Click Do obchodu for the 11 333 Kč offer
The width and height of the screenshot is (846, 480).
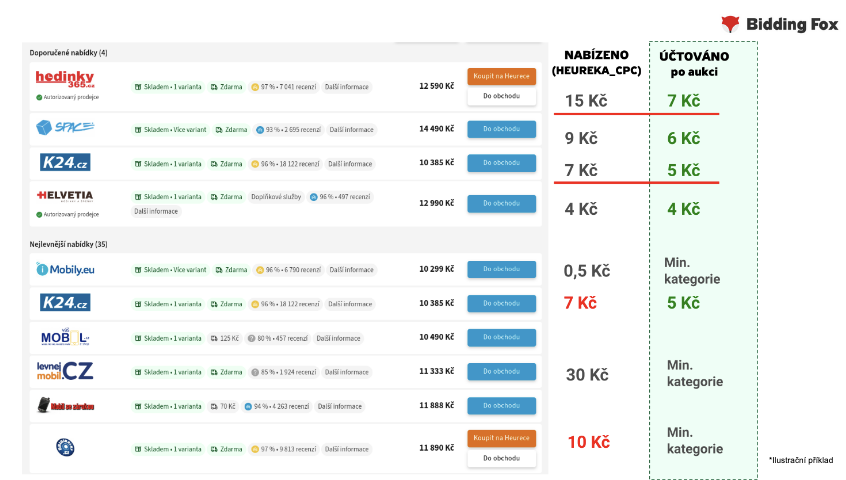[x=501, y=371]
